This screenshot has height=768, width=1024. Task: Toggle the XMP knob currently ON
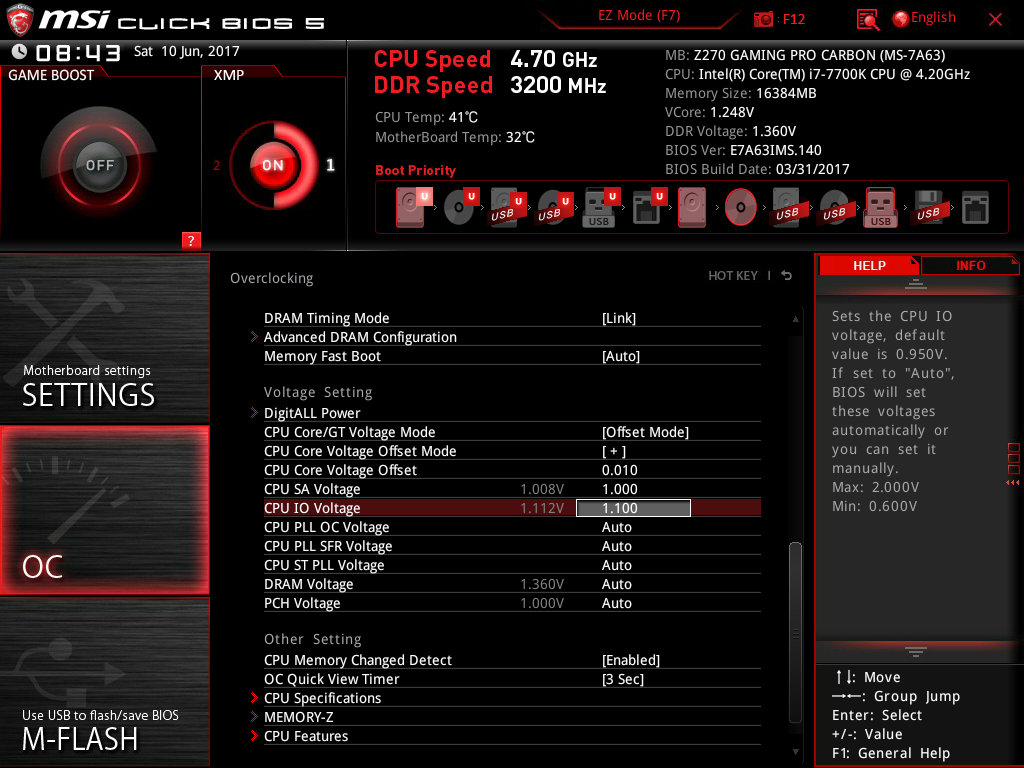point(273,165)
